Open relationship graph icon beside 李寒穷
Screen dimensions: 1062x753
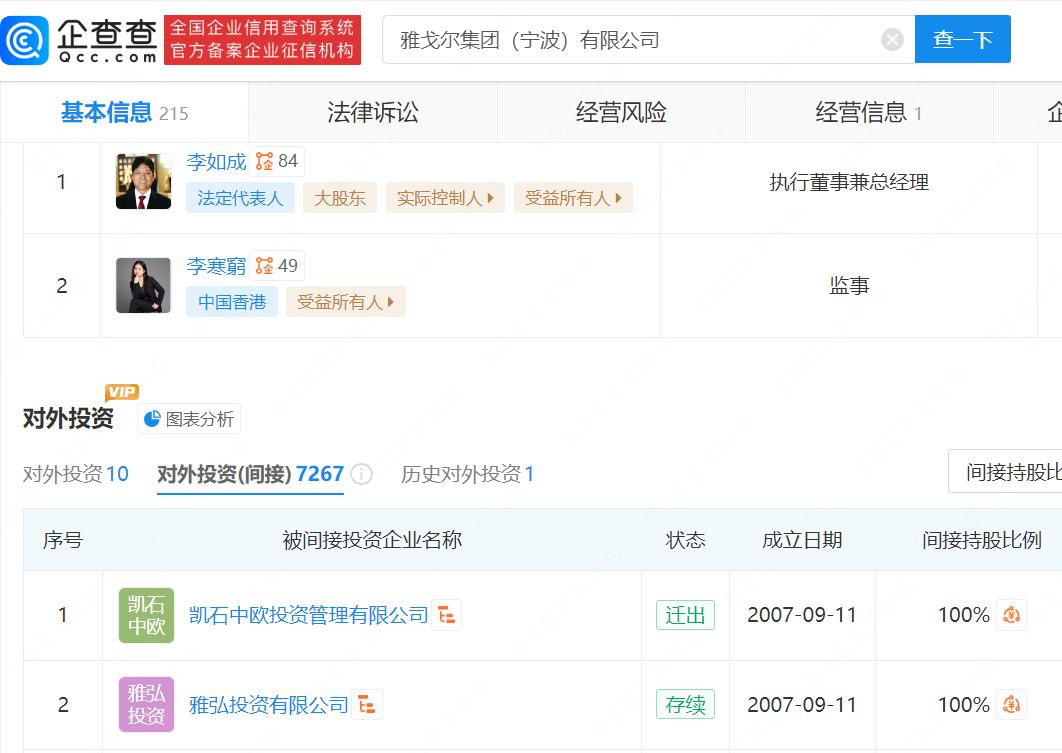tap(265, 266)
